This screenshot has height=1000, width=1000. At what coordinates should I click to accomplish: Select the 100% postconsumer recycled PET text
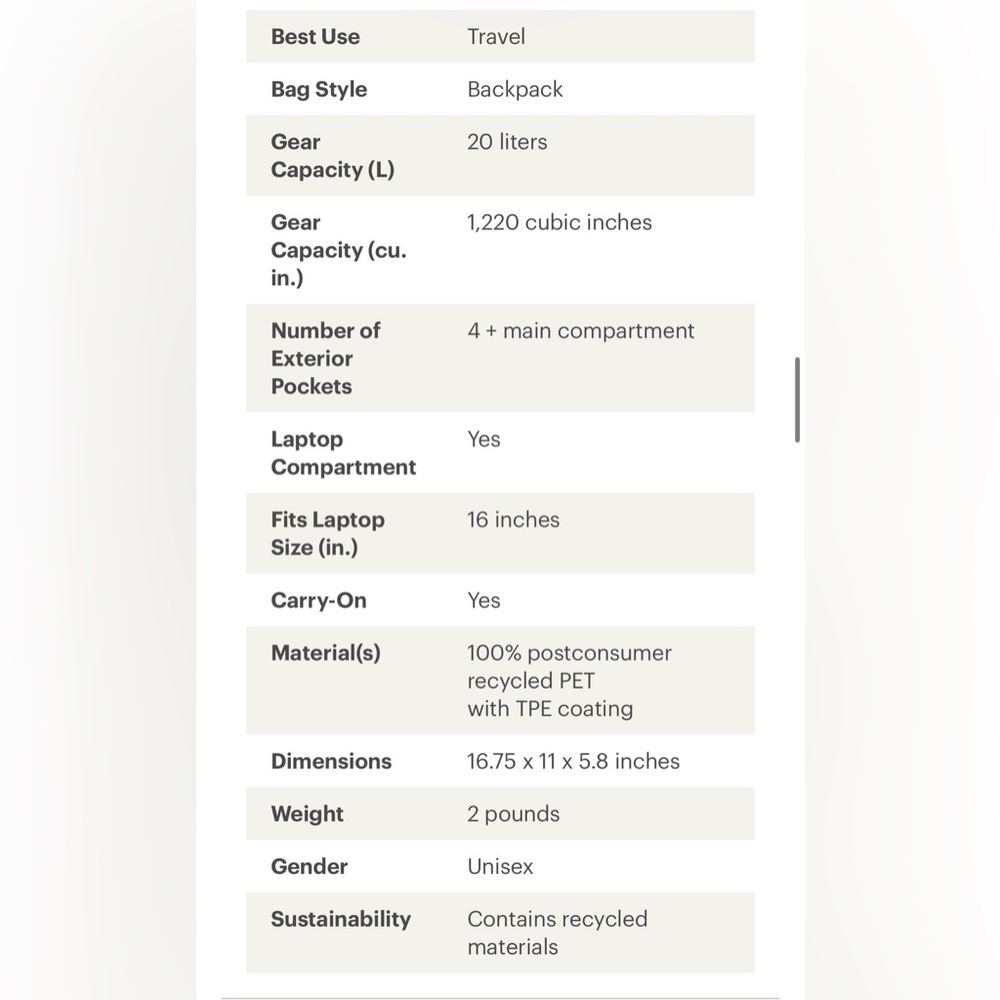pos(569,667)
